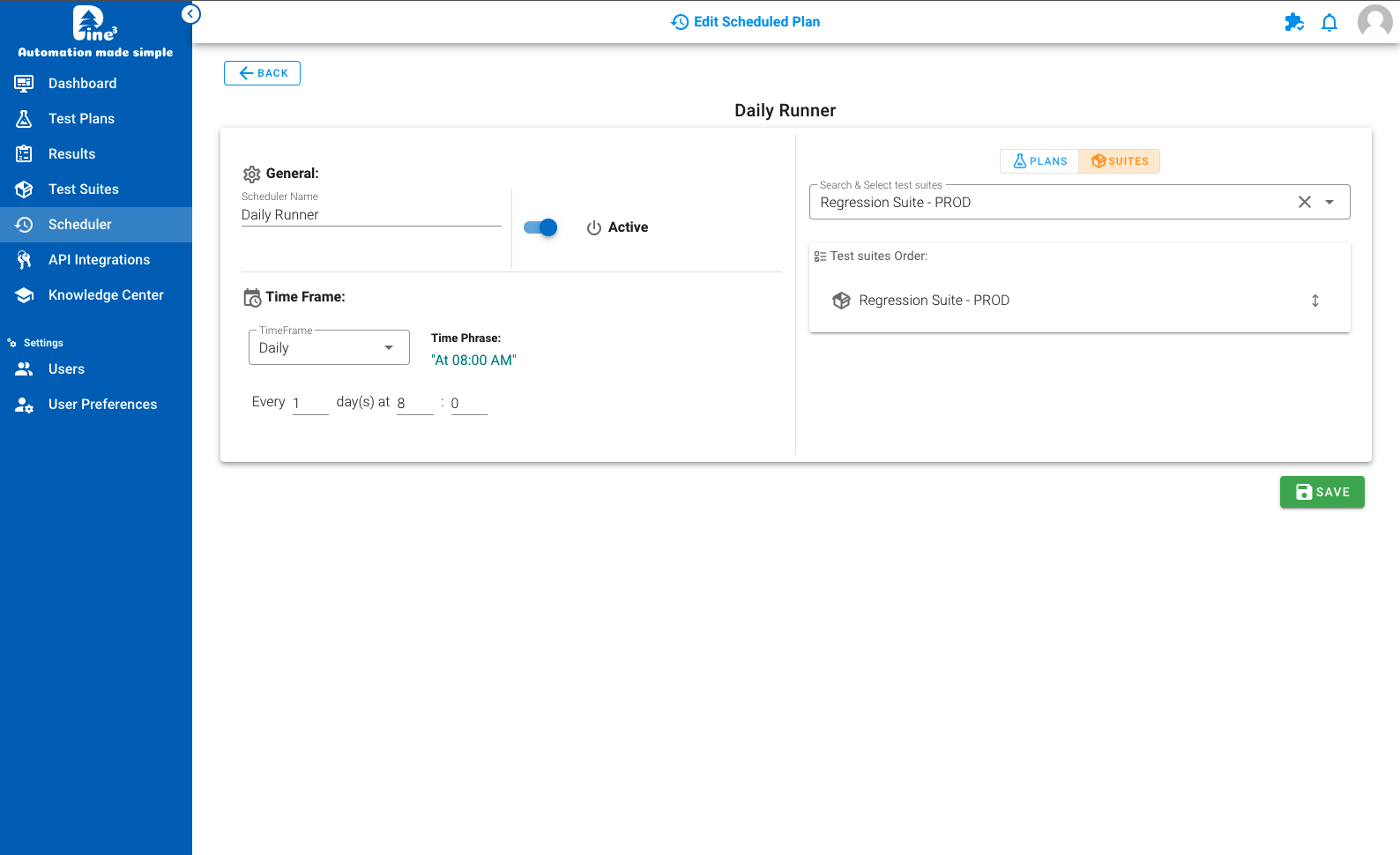Click the Daily Runner page heading

[785, 110]
